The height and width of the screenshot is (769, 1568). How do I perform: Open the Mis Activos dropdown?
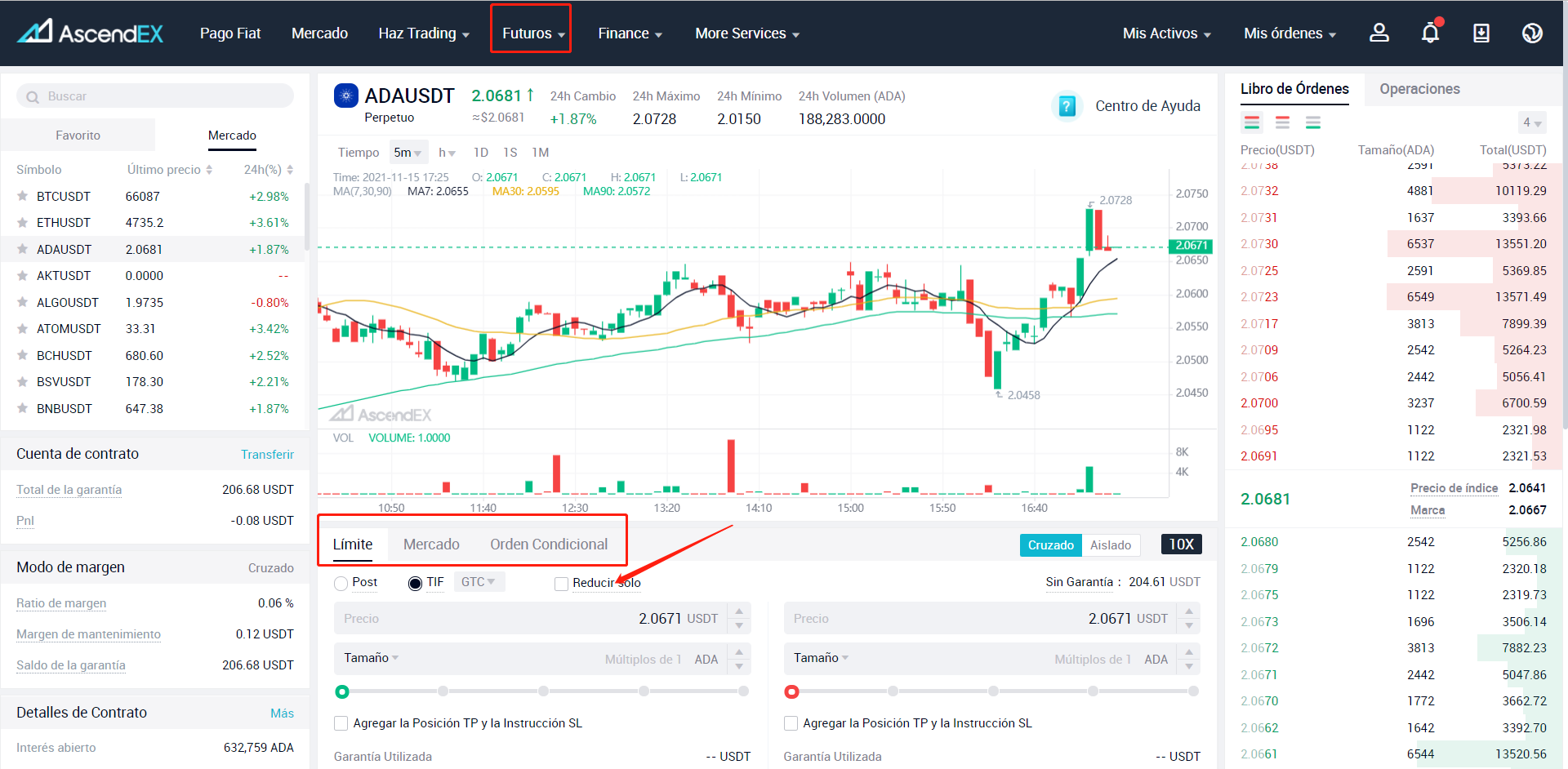coord(1166,33)
